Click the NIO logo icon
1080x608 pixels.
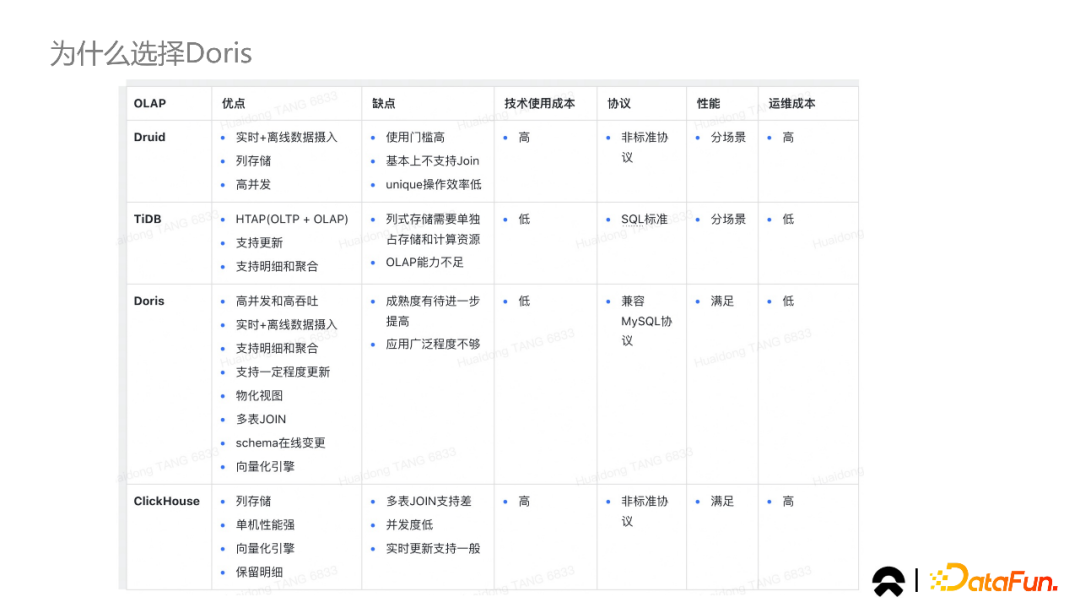[x=889, y=581]
